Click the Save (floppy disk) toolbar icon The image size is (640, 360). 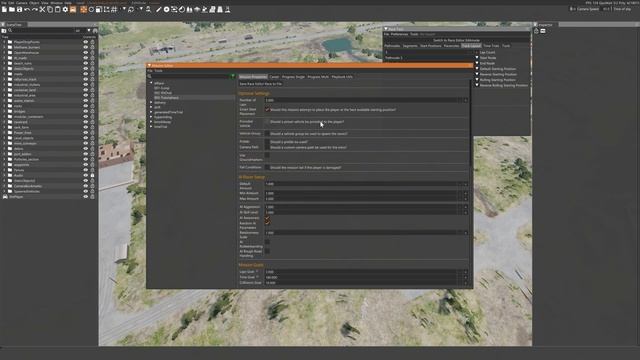click(x=19, y=9)
